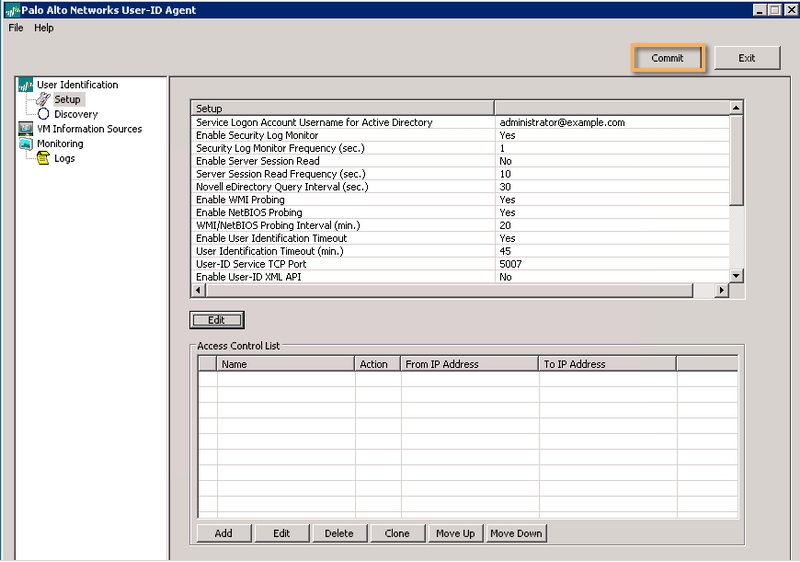The image size is (800, 562).
Task: Clone the selected access control entry
Action: point(397,533)
